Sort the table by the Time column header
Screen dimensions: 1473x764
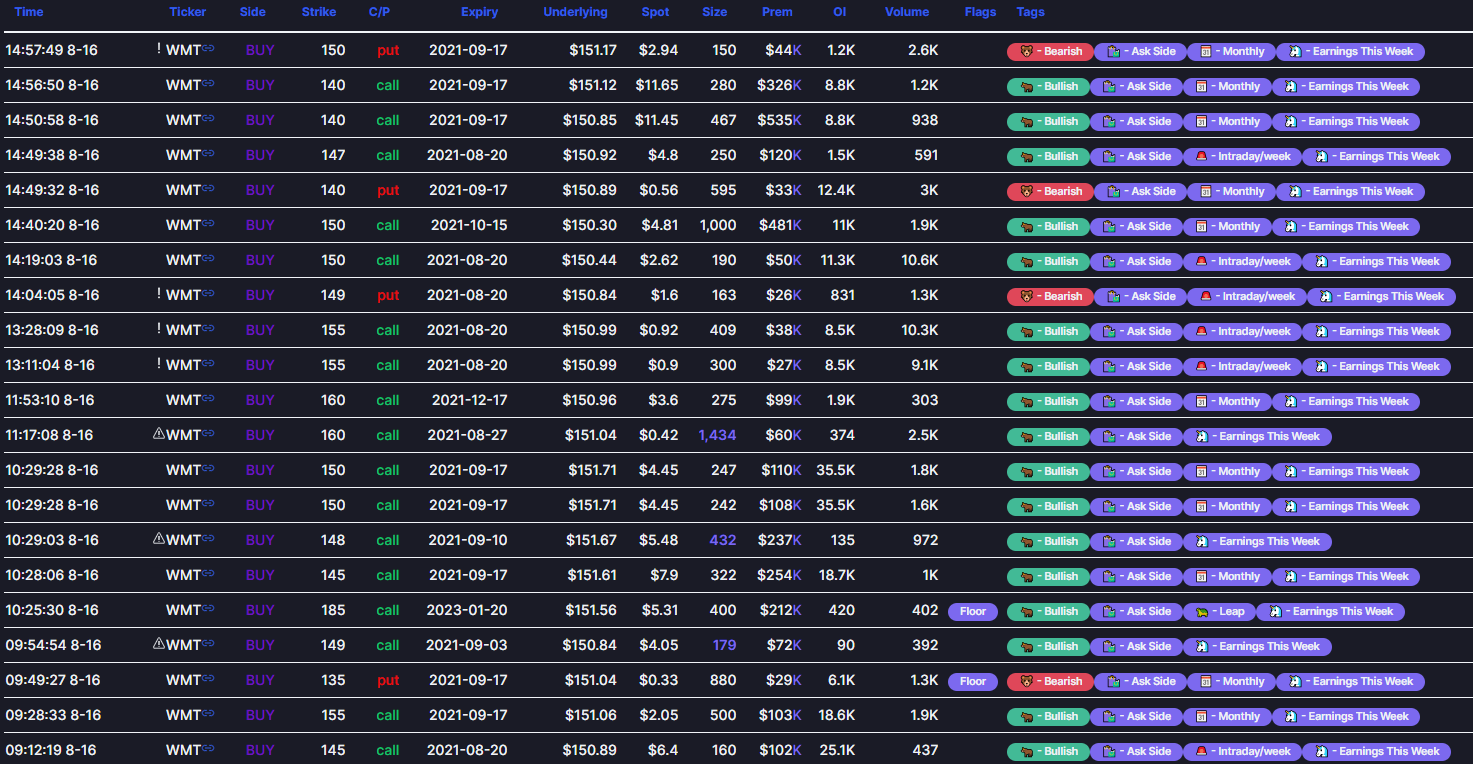(x=29, y=12)
